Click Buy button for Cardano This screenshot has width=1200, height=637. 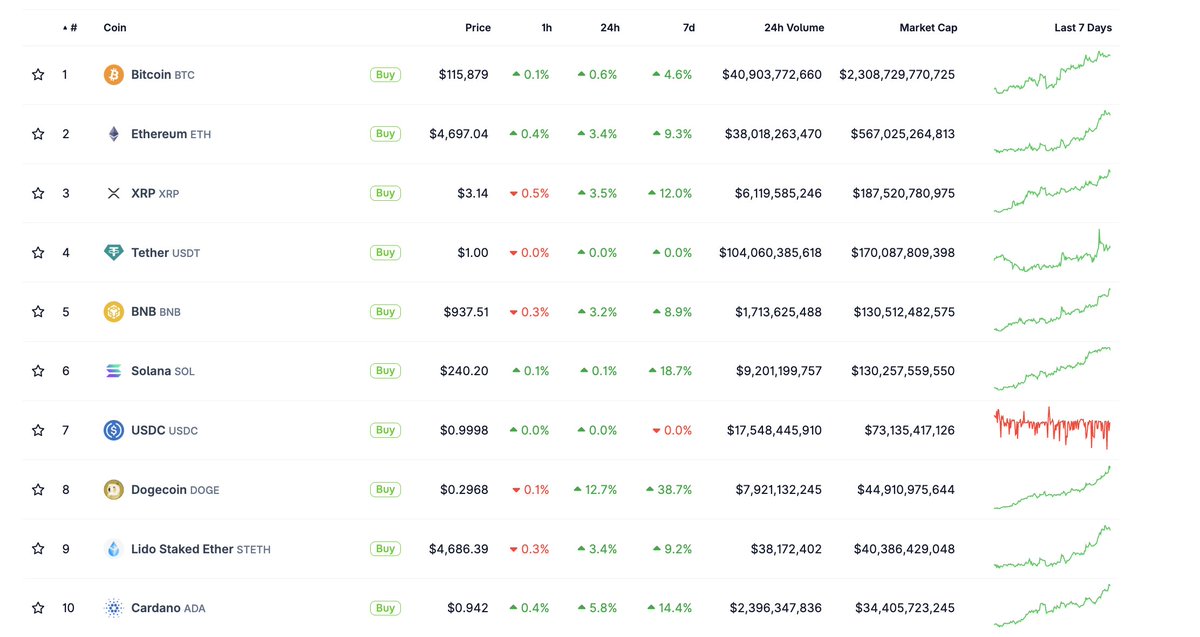tap(385, 608)
